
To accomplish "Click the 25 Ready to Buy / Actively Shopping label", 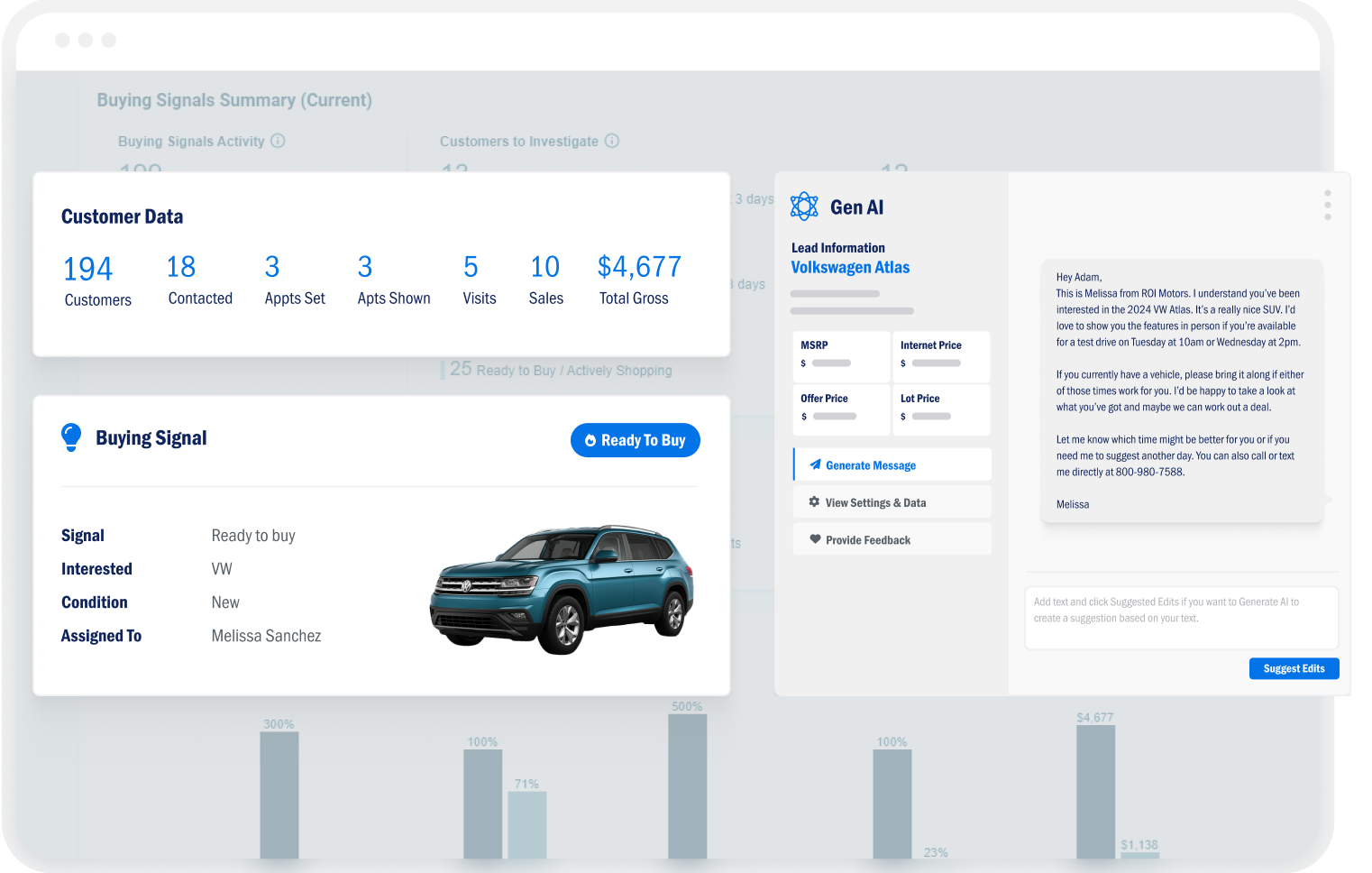I will pos(561,370).
